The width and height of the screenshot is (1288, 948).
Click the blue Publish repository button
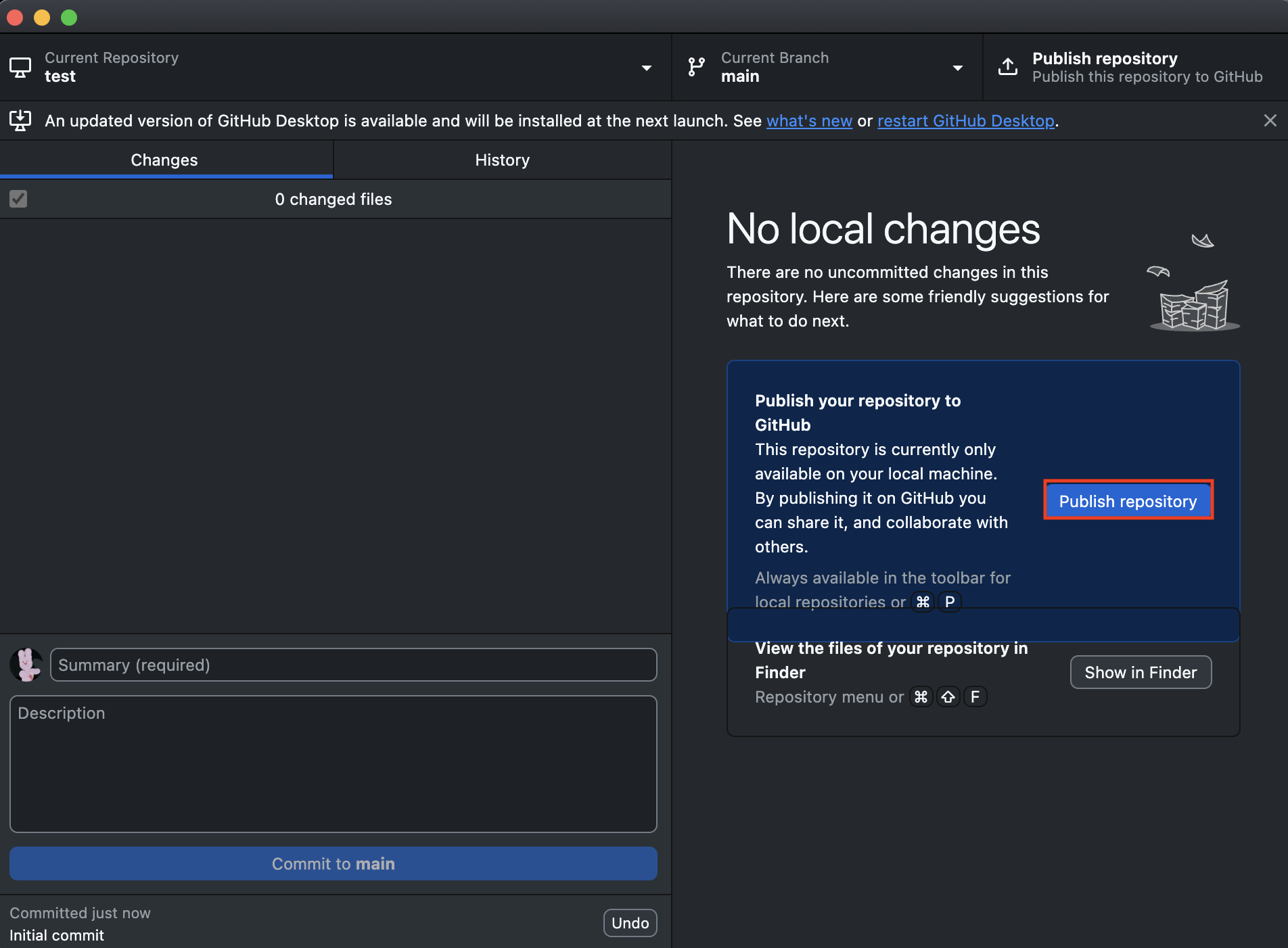tap(1128, 501)
